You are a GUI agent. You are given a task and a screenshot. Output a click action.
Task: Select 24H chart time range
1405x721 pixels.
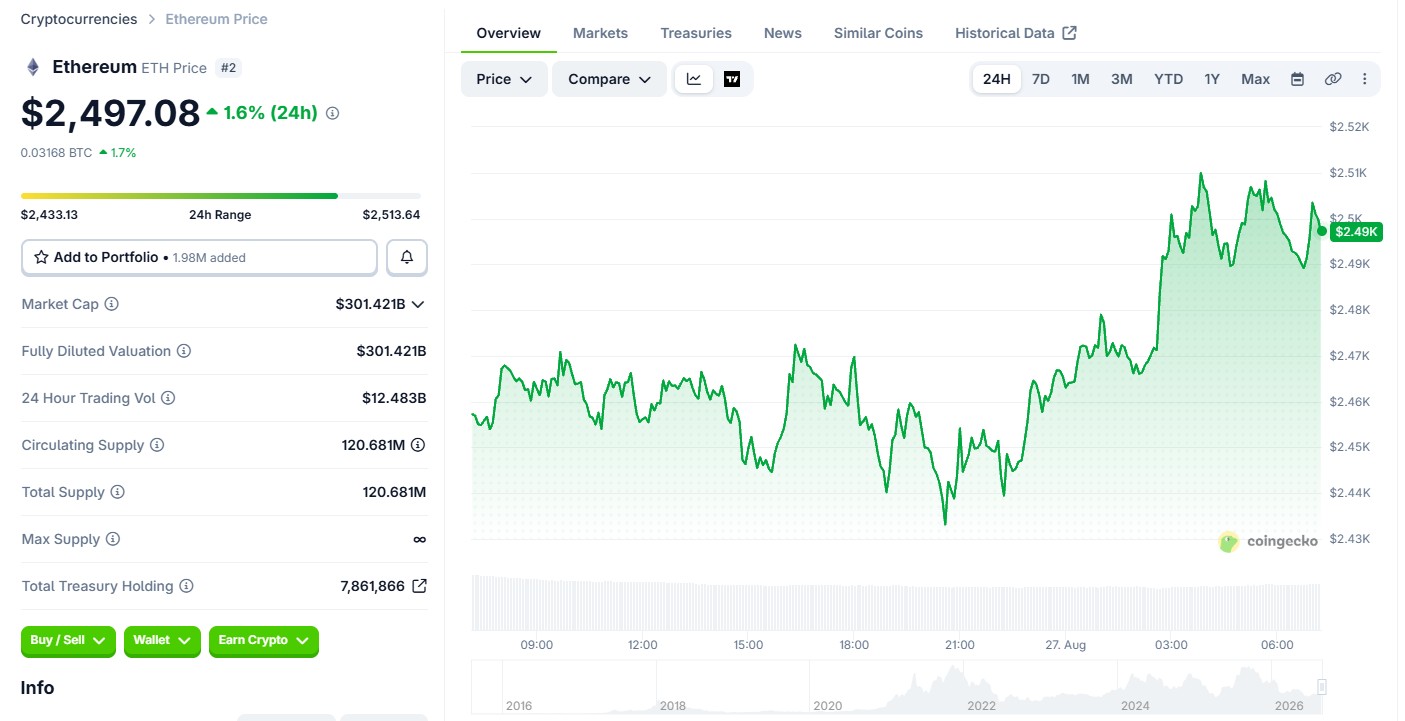(997, 79)
